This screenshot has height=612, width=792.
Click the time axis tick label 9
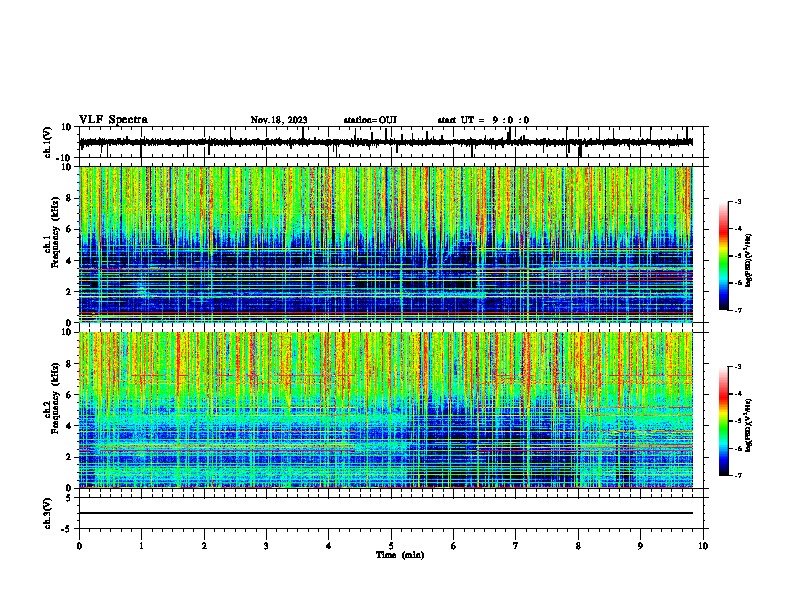point(640,546)
